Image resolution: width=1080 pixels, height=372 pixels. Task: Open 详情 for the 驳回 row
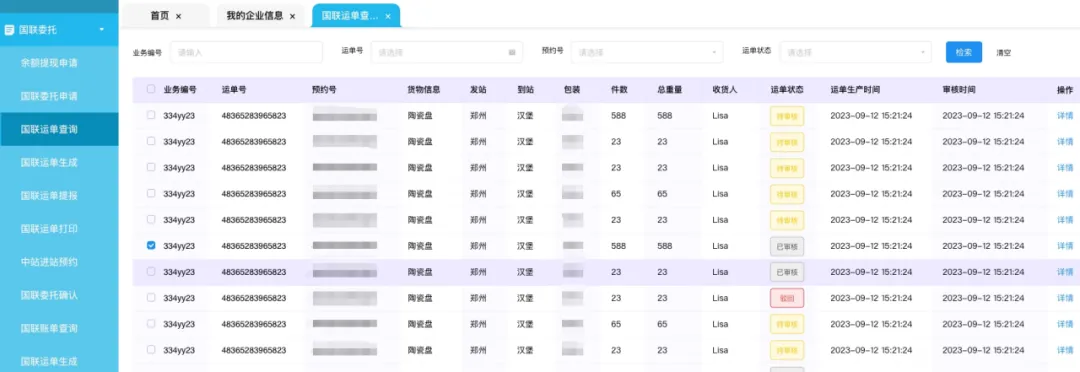tap(1065, 298)
